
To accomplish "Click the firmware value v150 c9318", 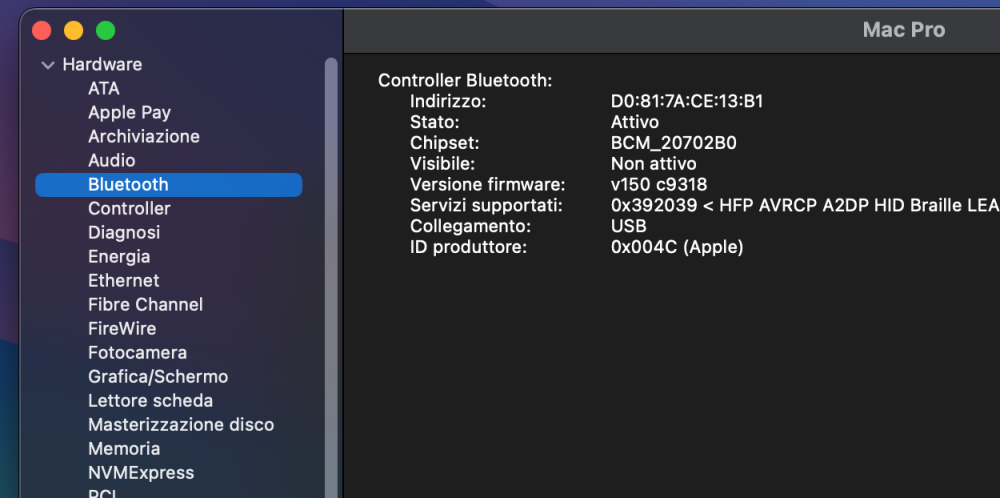I will point(659,185).
